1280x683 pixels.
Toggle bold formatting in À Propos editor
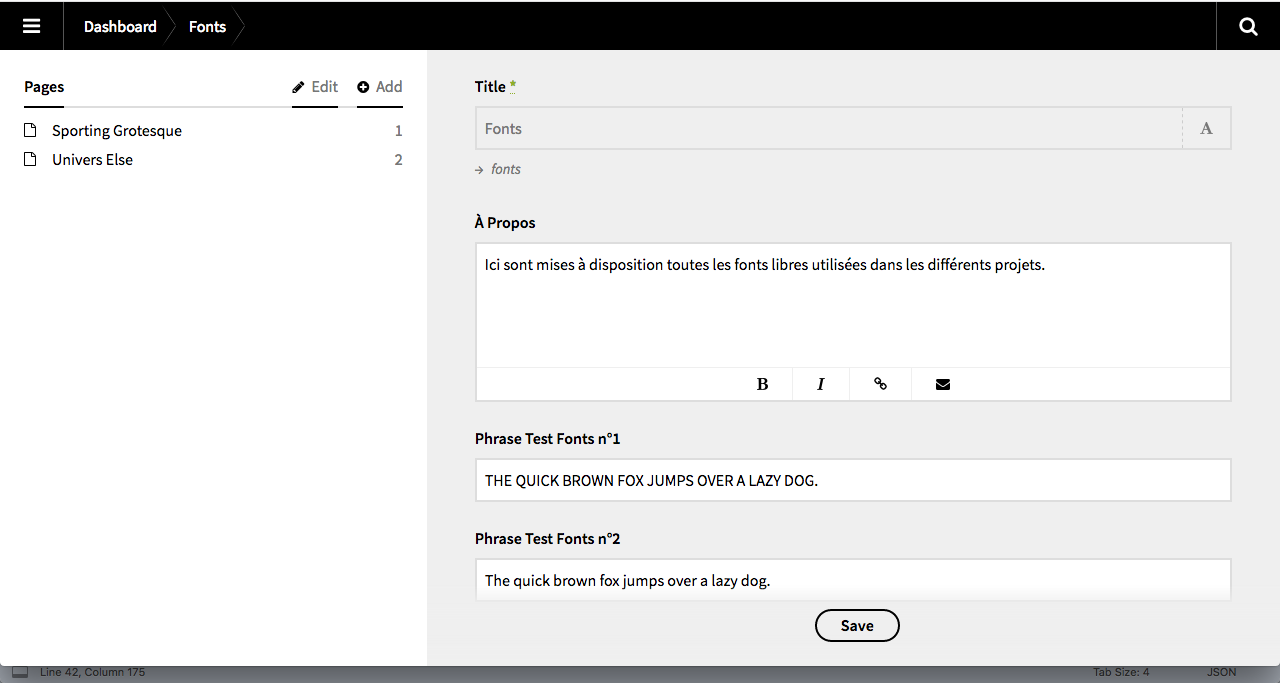pyautogui.click(x=762, y=384)
